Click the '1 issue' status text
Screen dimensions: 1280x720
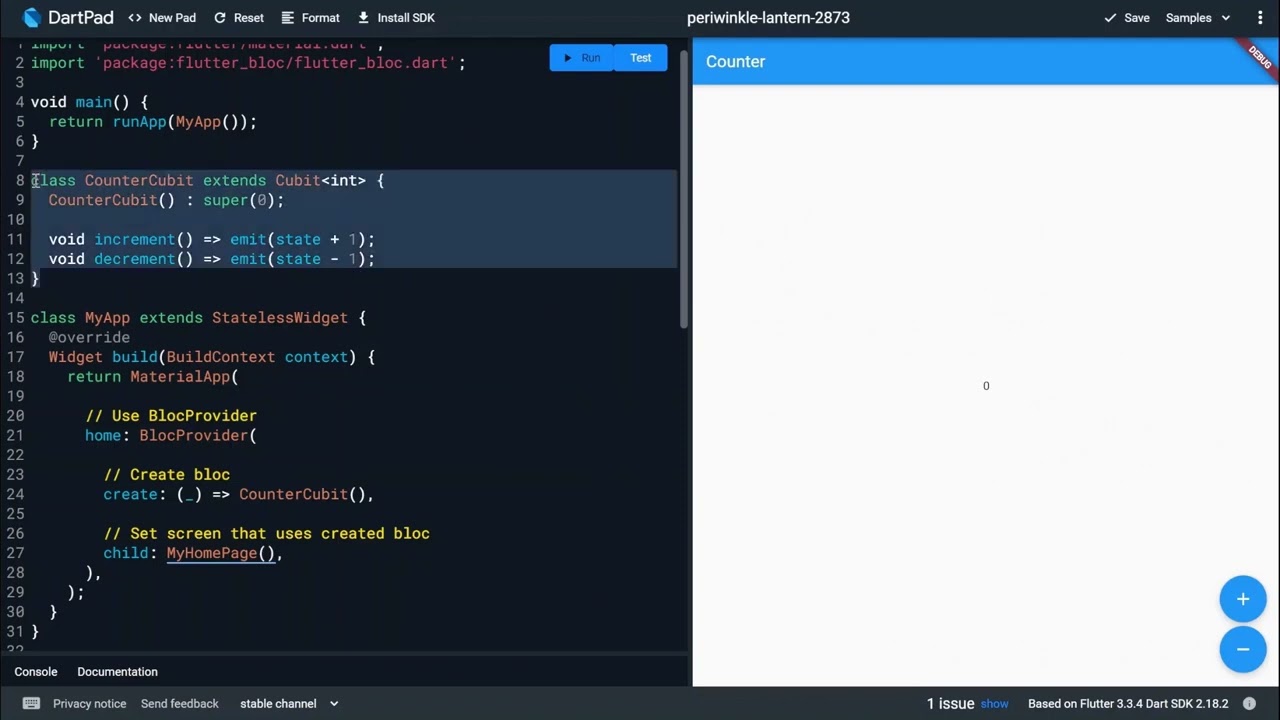[950, 704]
